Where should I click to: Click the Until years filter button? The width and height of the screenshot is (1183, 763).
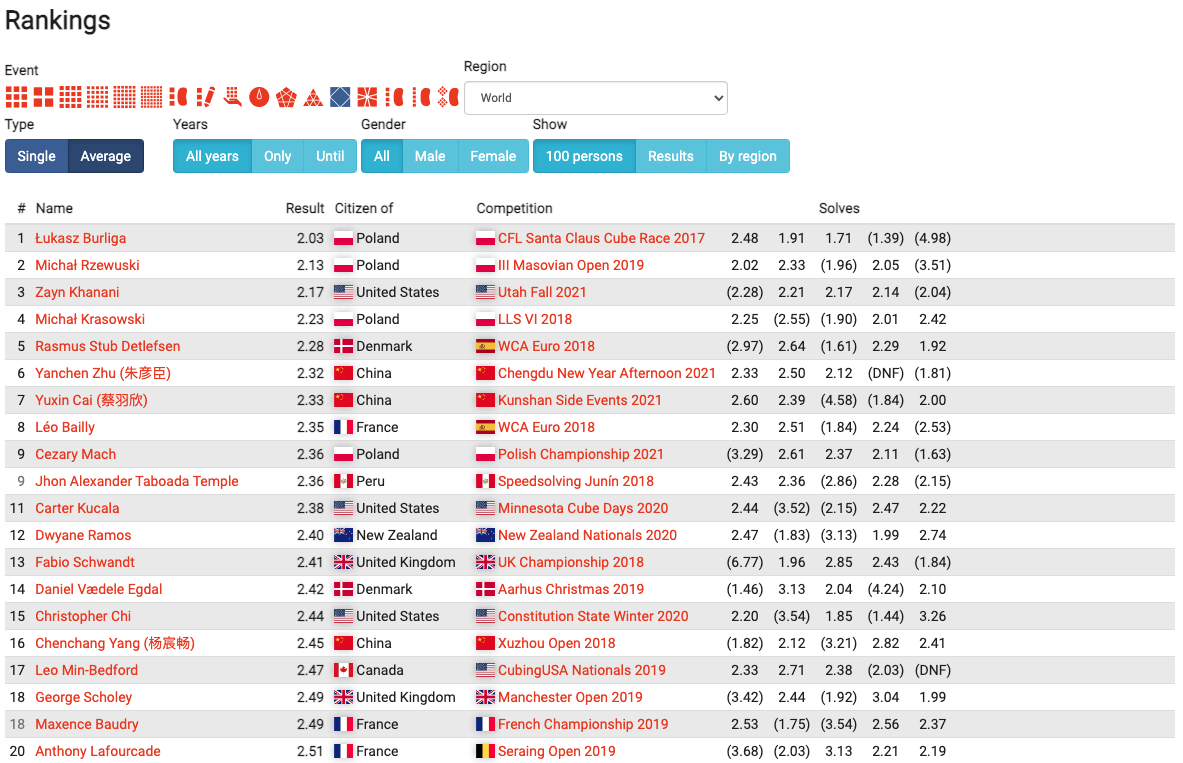click(330, 156)
